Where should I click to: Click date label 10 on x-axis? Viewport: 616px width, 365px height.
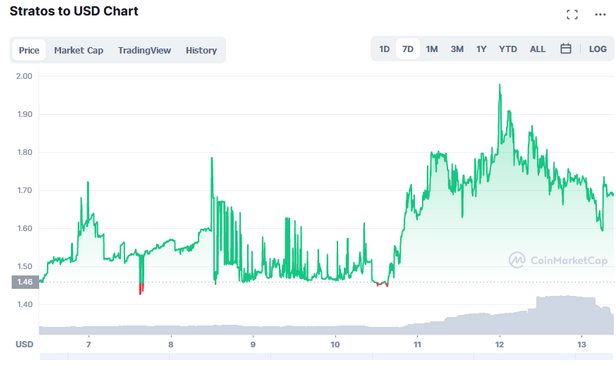pyautogui.click(x=335, y=345)
